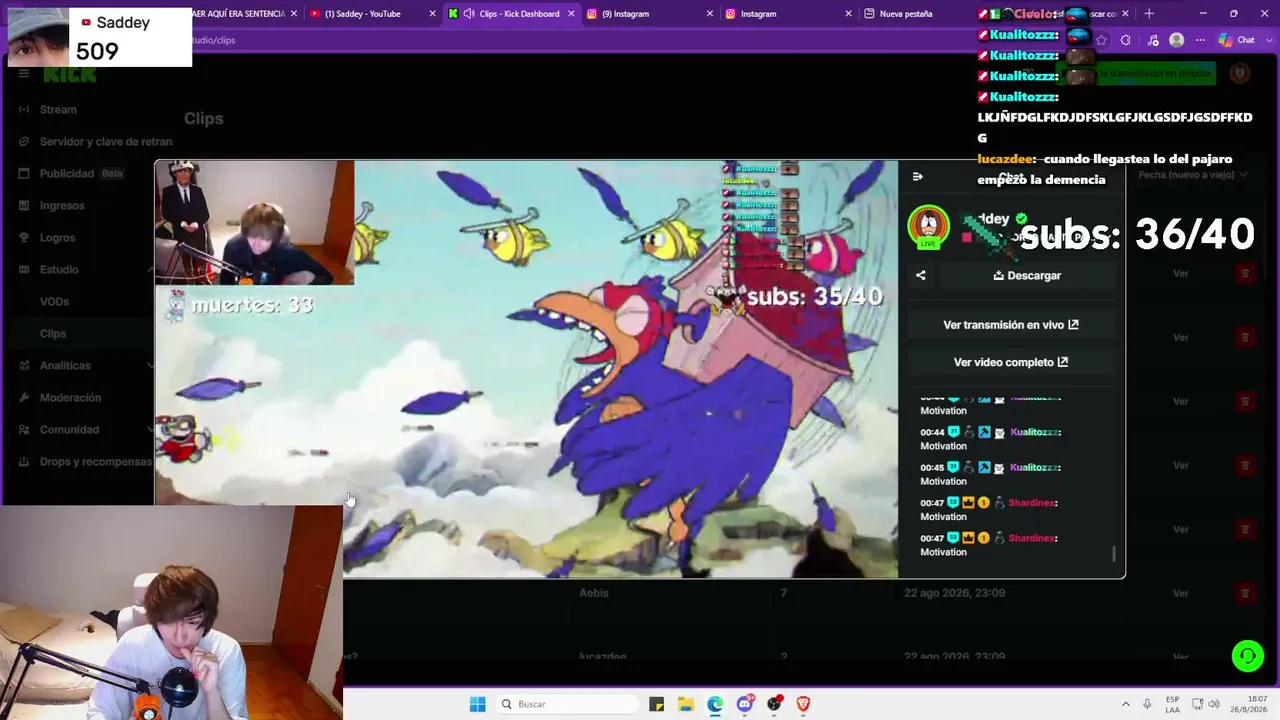Viewport: 1280px width, 720px height.
Task: Expand the Analíticas submenu chevron
Action: point(150,365)
